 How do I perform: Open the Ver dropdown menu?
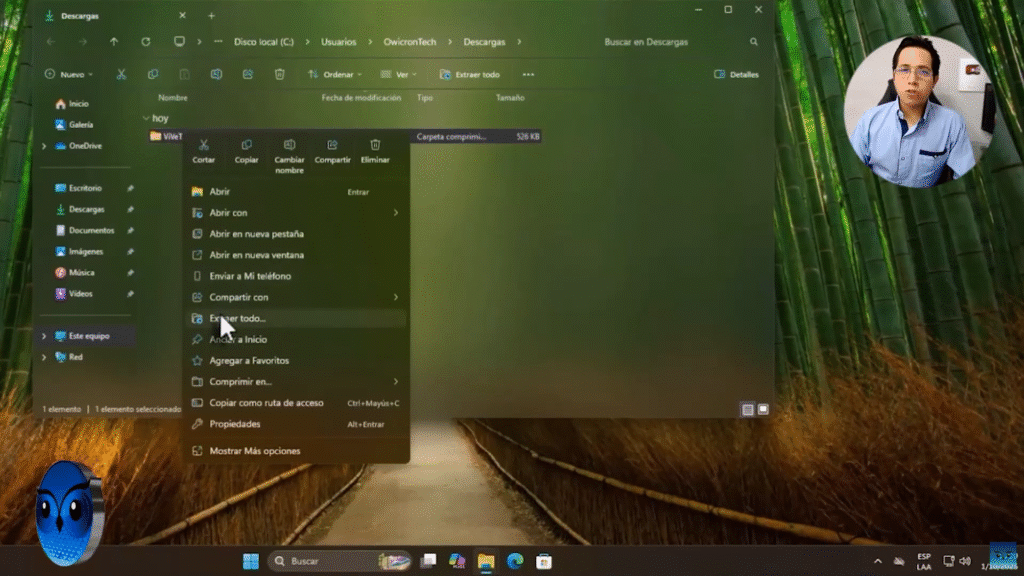tap(399, 74)
